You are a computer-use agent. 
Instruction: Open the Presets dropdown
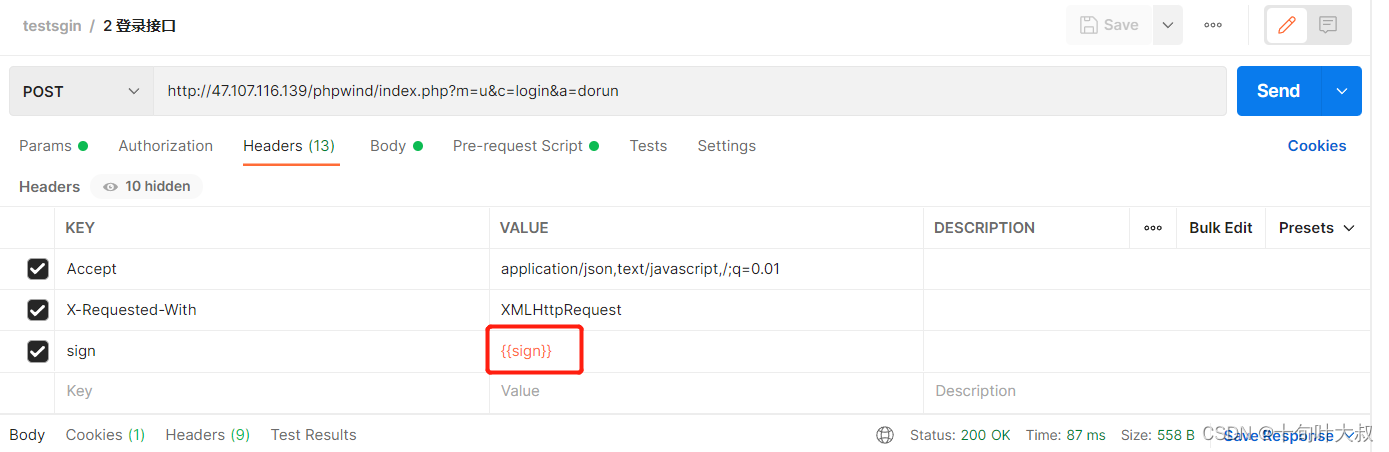pos(1316,228)
